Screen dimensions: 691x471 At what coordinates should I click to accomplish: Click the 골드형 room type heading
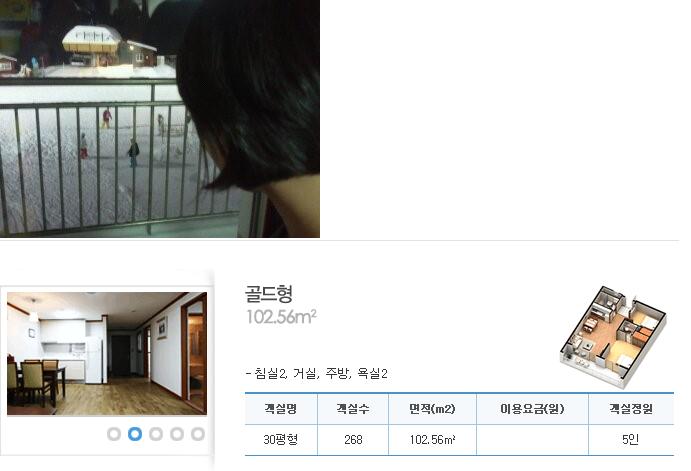click(269, 294)
